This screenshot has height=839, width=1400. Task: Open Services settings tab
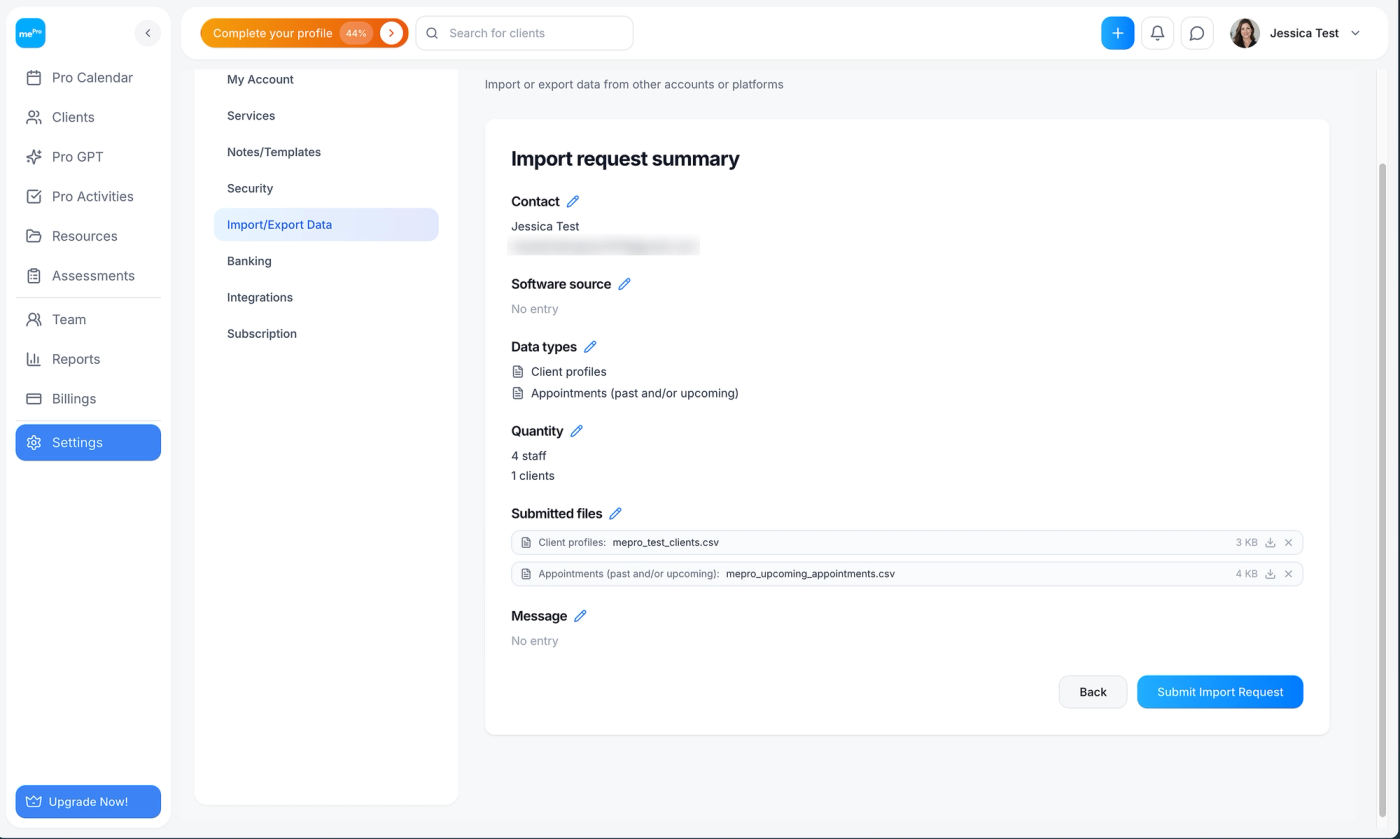tap(326, 116)
